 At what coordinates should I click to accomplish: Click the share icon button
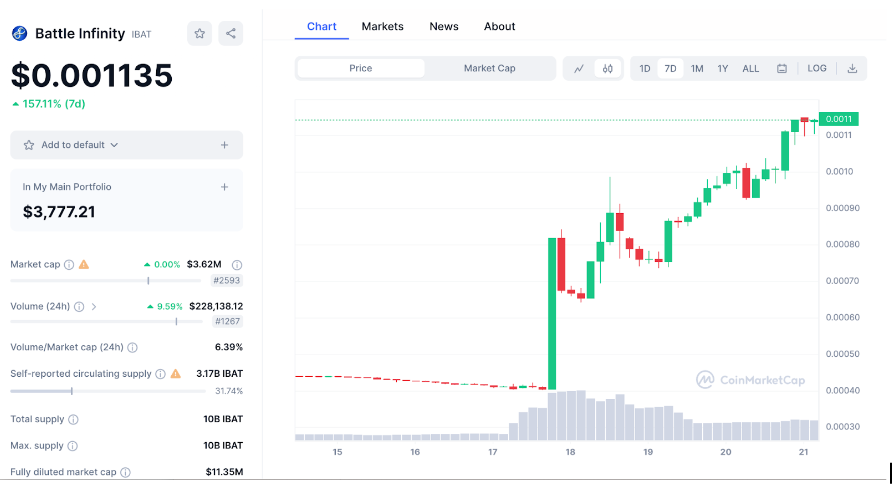click(x=231, y=33)
